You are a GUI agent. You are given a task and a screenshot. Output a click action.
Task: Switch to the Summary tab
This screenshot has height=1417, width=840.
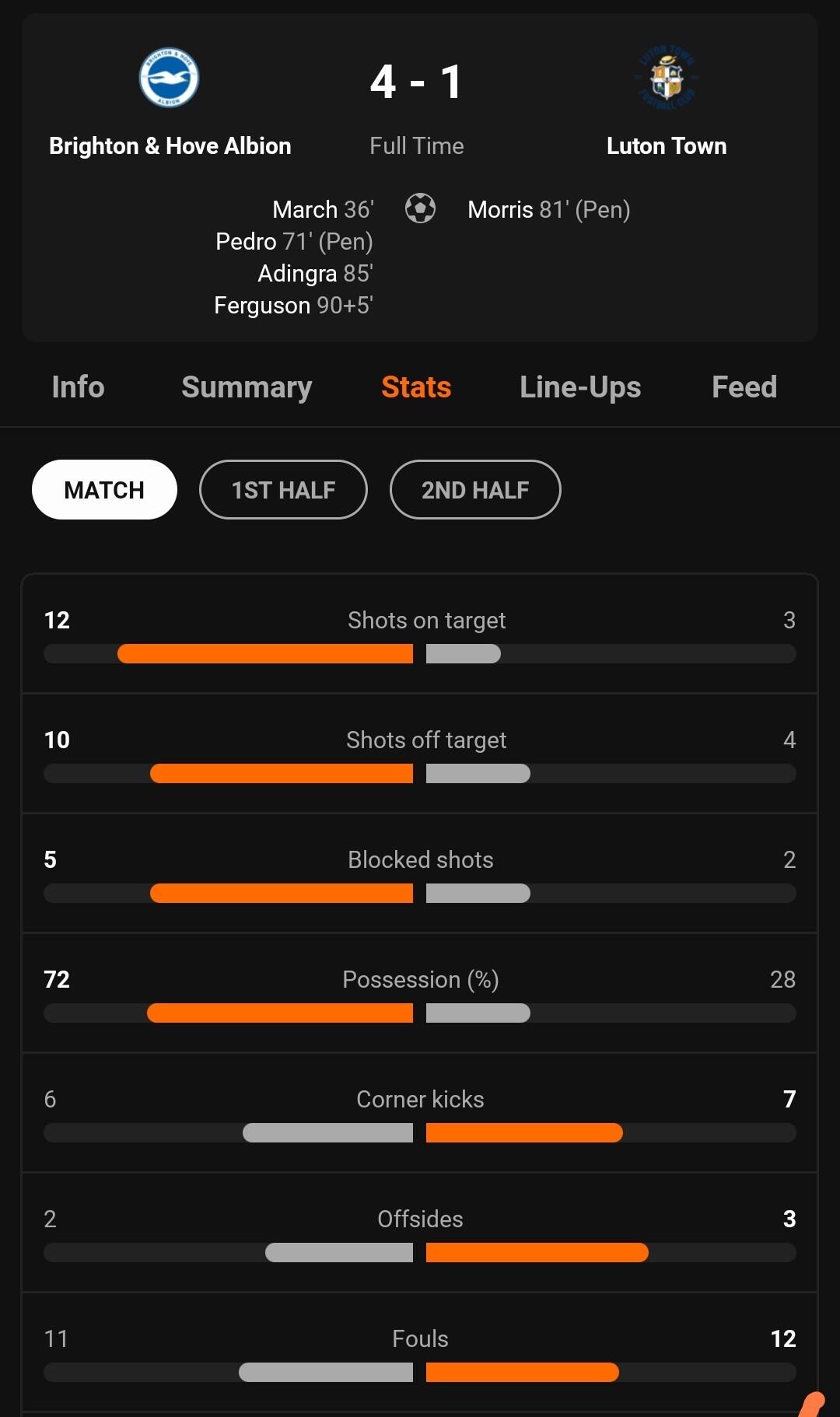click(247, 387)
